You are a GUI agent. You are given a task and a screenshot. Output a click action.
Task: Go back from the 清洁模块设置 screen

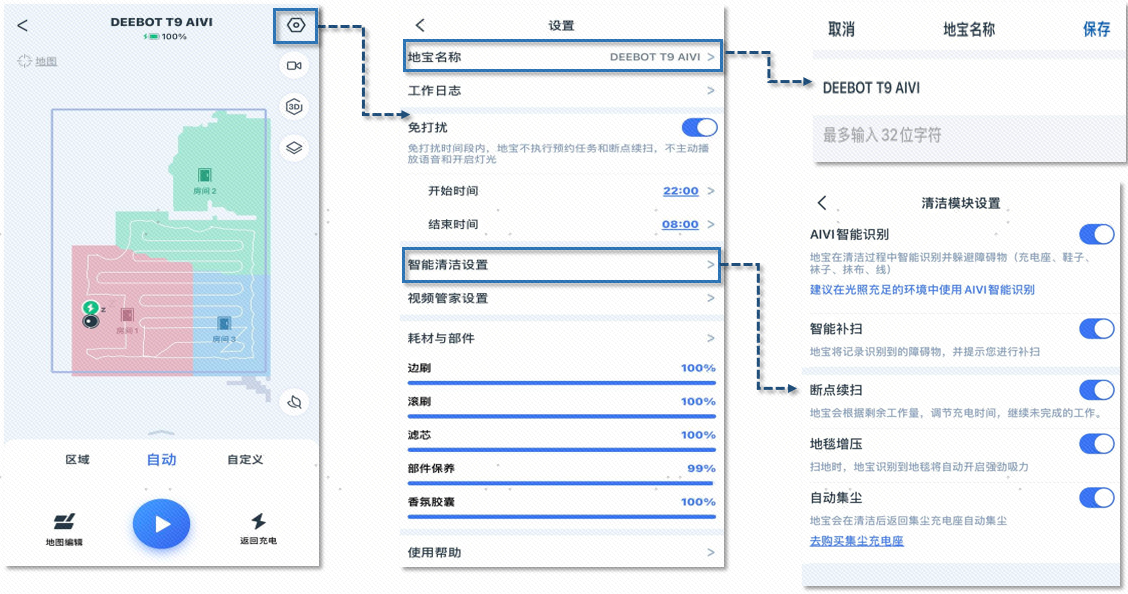822,203
